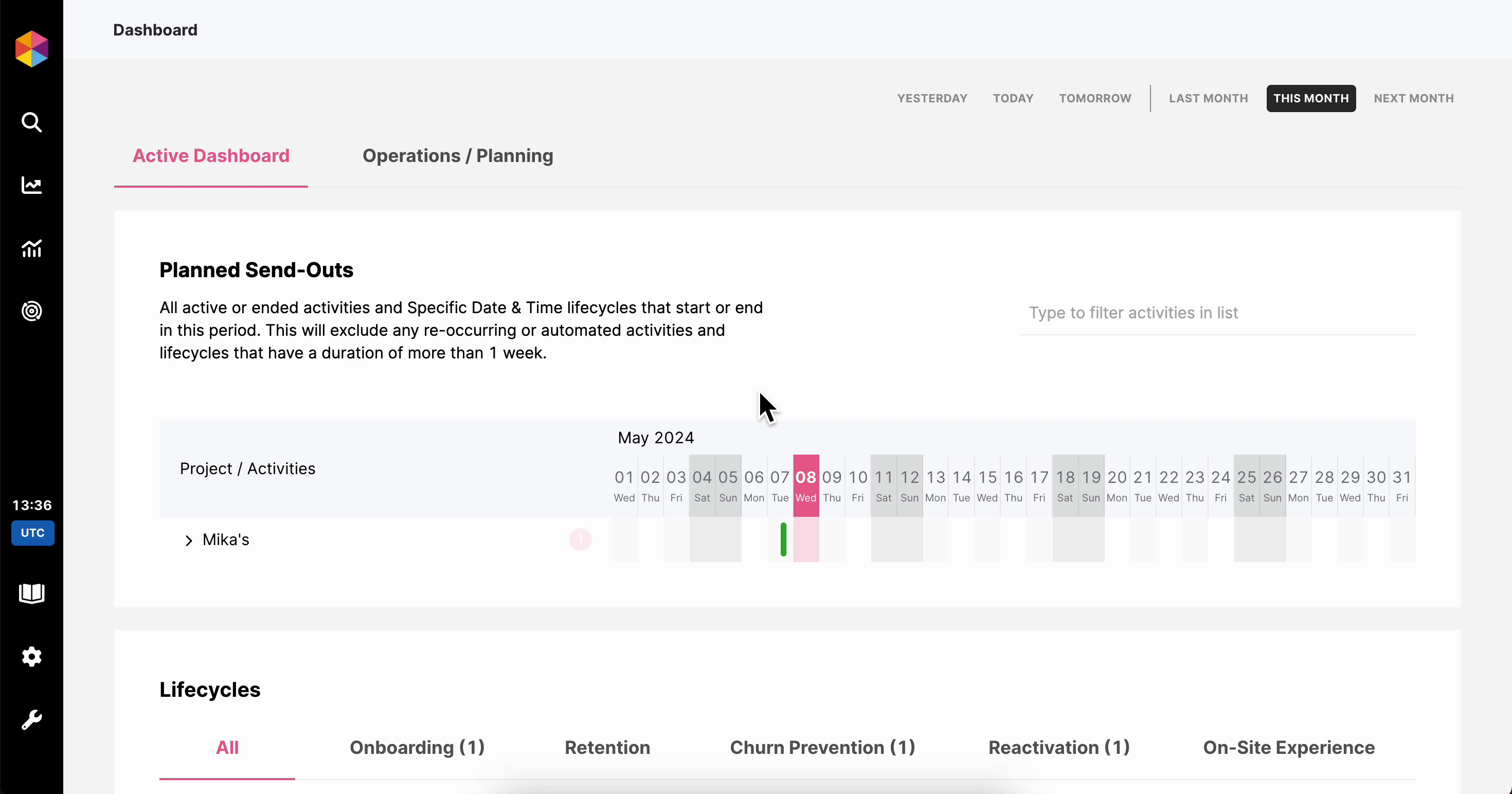Screen dimensions: 1512x794
Task: Open the book documentation icon
Action: click(32, 593)
